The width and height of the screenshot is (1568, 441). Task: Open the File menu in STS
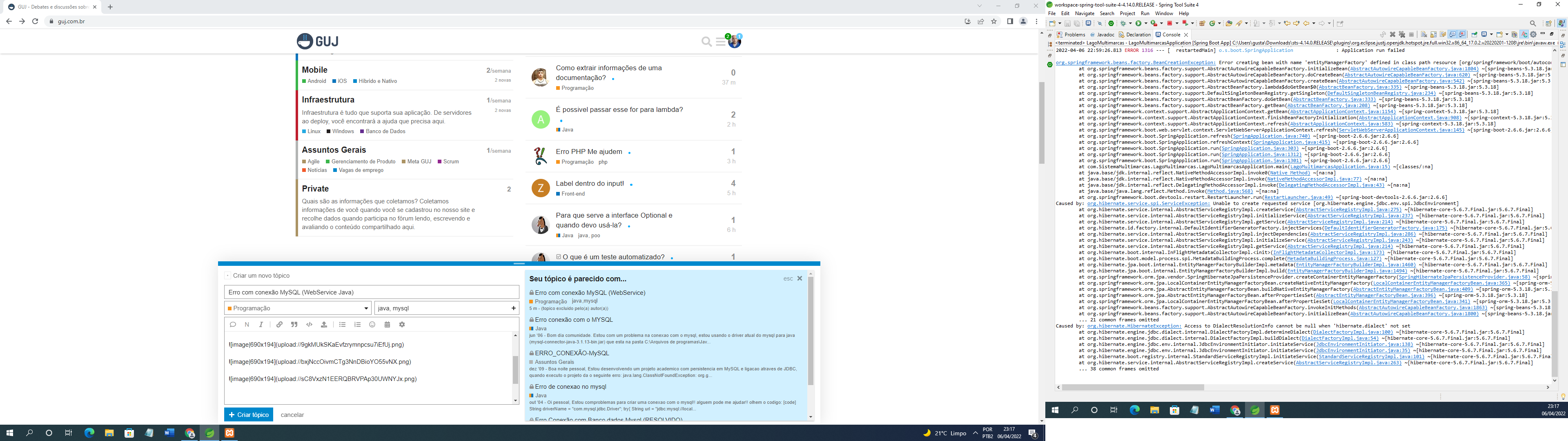1052,13
